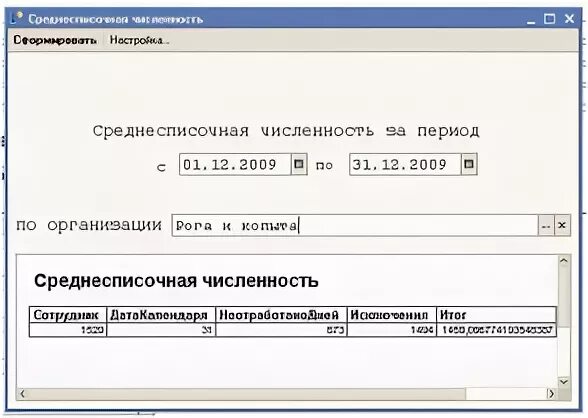The image size is (588, 418).
Task: Click the report scroll down arrow
Action: [564, 382]
